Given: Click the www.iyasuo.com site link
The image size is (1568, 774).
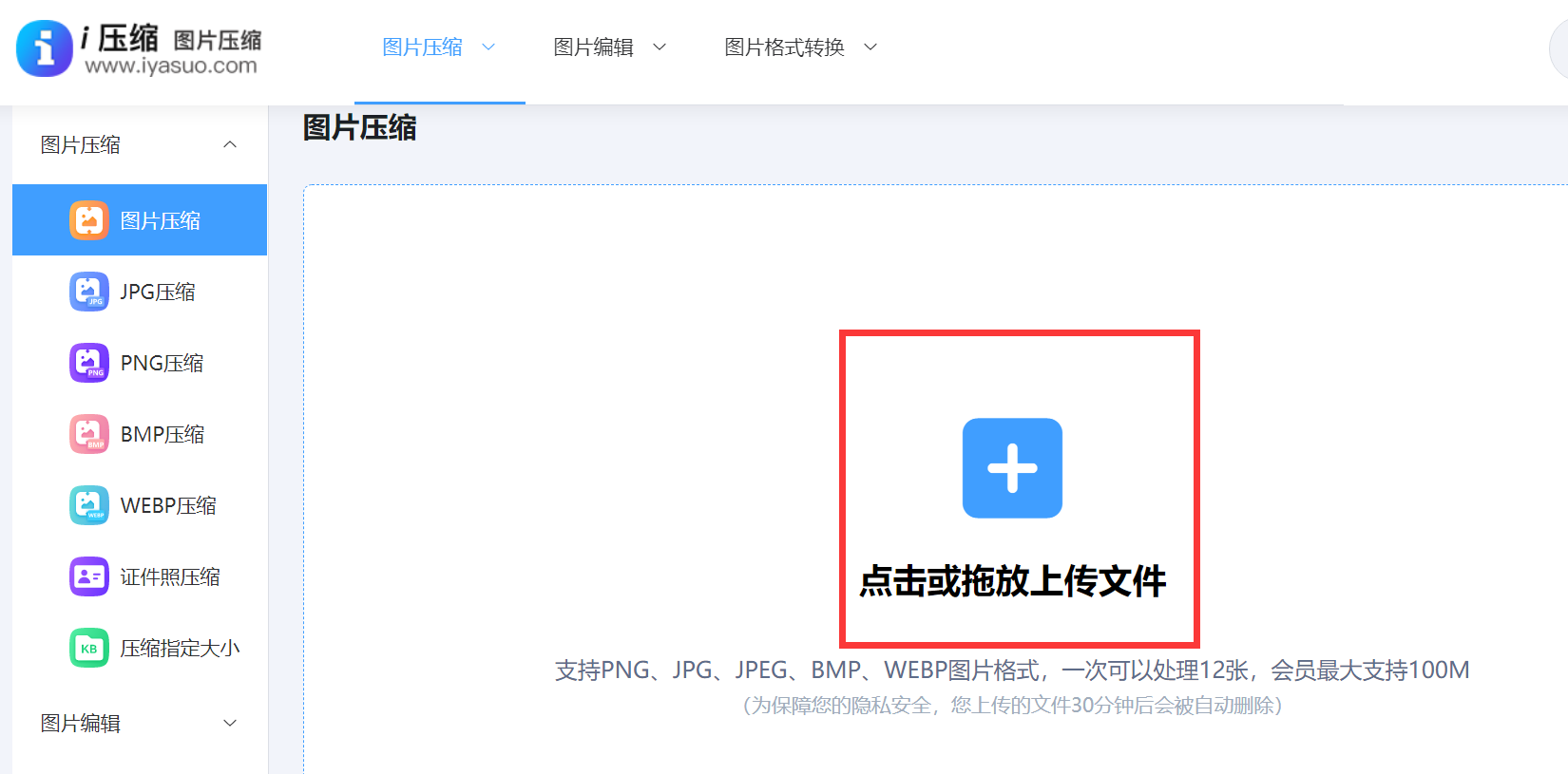Looking at the screenshot, I should pos(171,66).
